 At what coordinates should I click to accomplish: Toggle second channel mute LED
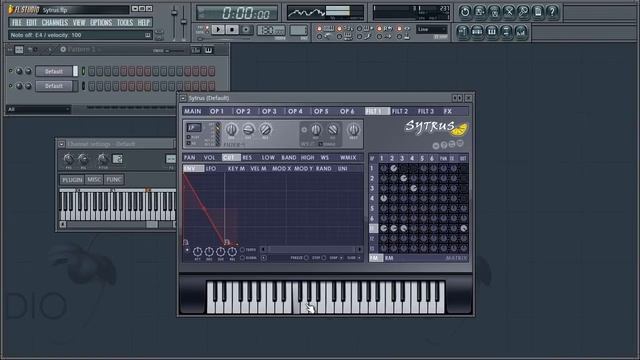tap(11, 85)
